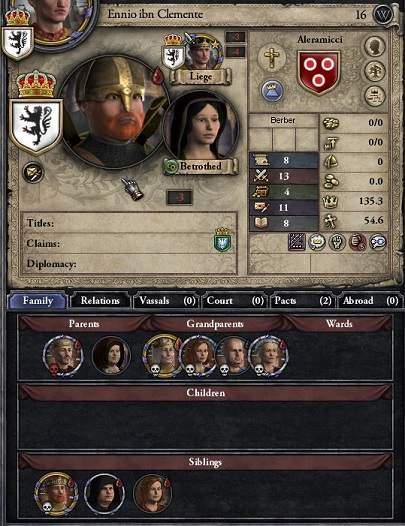Open diplomacy via the gauntlet hand icon
Screen dimensions: 405x526
[x=133, y=189]
